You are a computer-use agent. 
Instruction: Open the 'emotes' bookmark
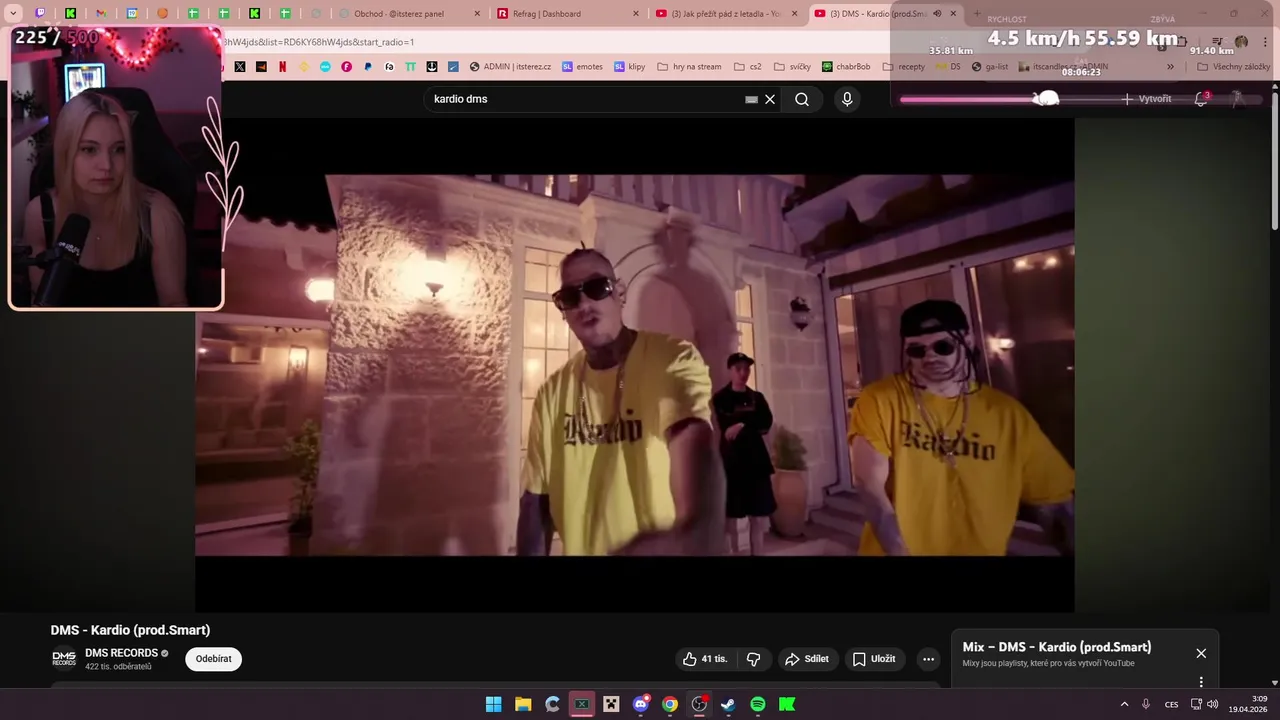582,67
